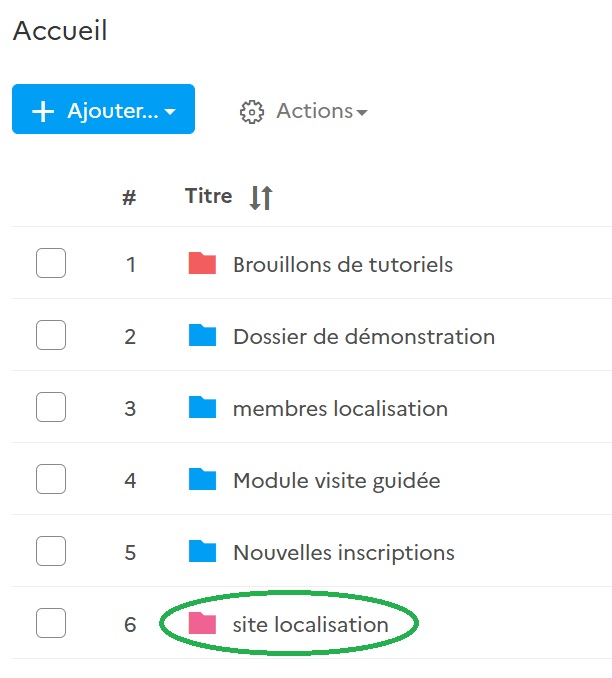Sort the list by Titre column header
This screenshot has width=612, height=678.
208,197
